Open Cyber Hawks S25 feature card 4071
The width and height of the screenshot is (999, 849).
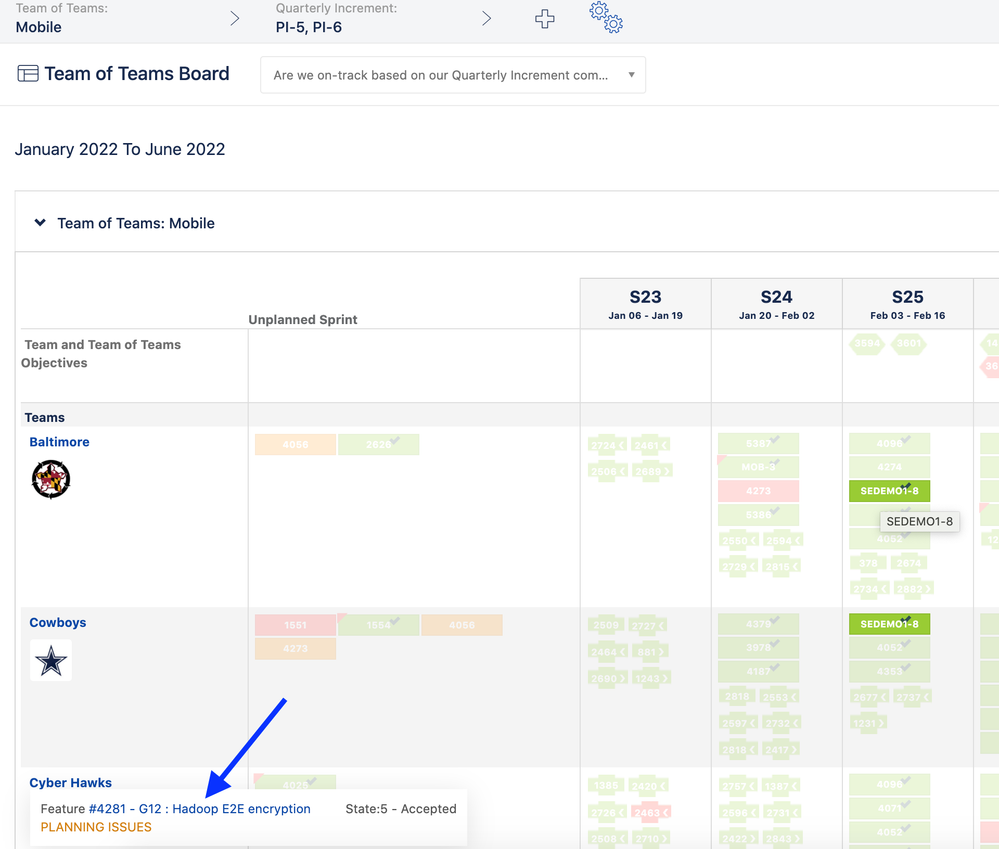(889, 809)
